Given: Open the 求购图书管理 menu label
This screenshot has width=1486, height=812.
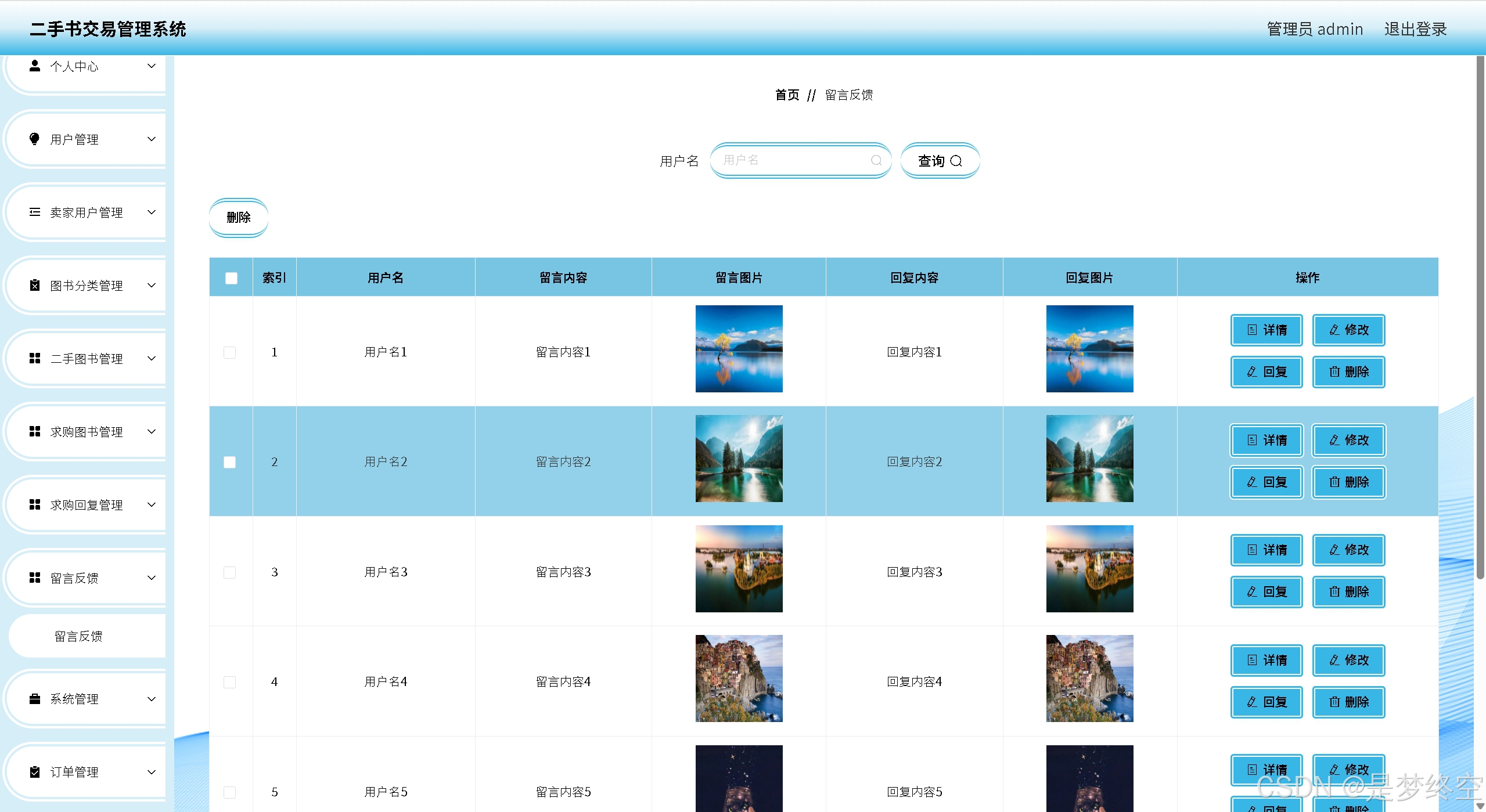Looking at the screenshot, I should [x=87, y=432].
